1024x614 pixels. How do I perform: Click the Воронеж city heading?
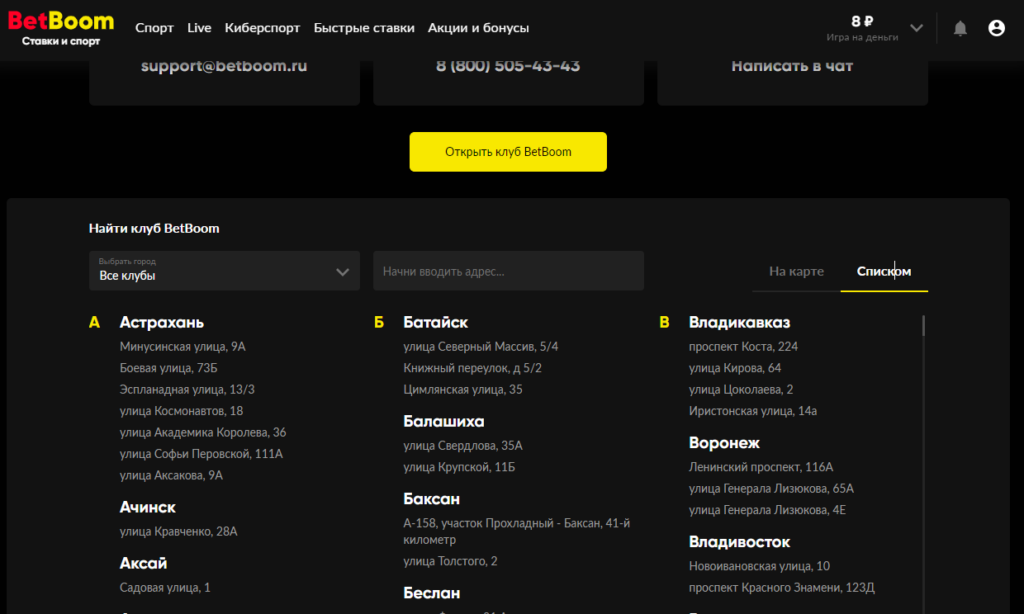[724, 444]
